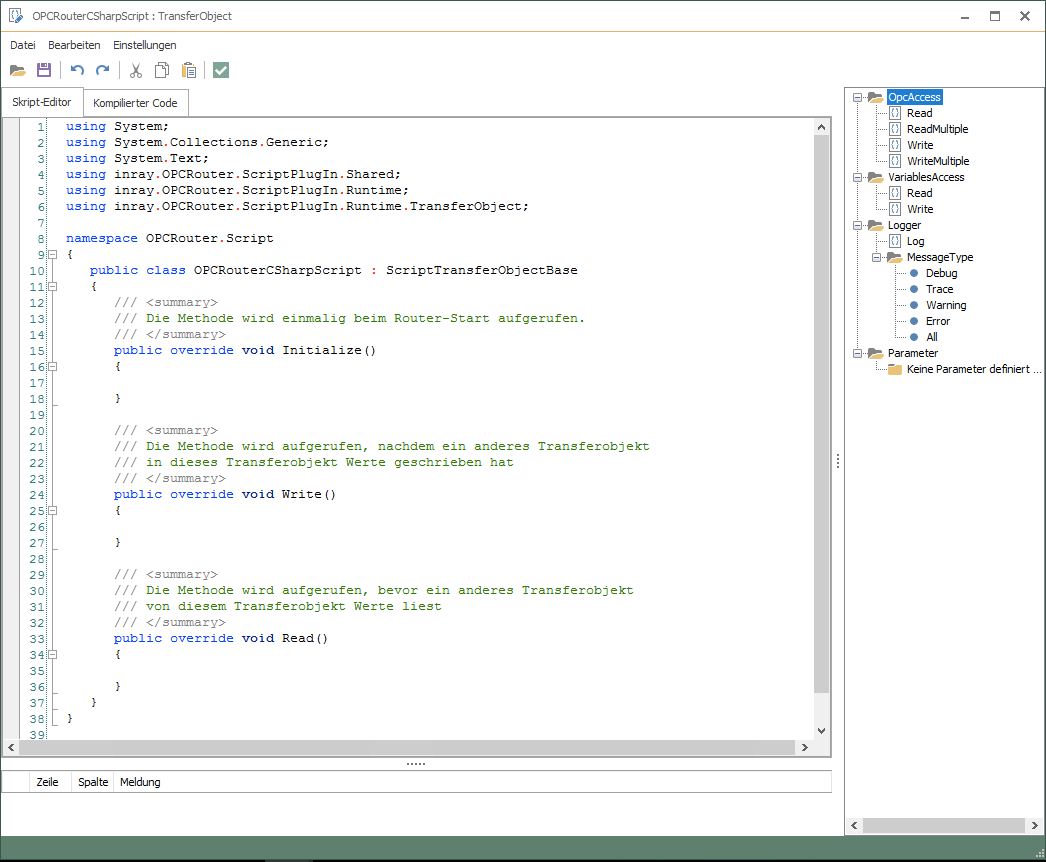Screen dimensions: 1046x862
Task: Undo the last edit in toolbar
Action: [77, 70]
